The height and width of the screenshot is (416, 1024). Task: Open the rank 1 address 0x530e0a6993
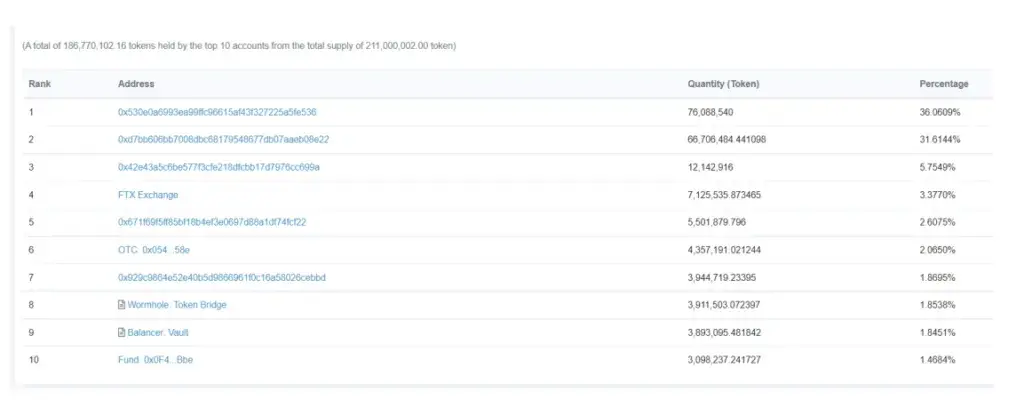pos(217,112)
